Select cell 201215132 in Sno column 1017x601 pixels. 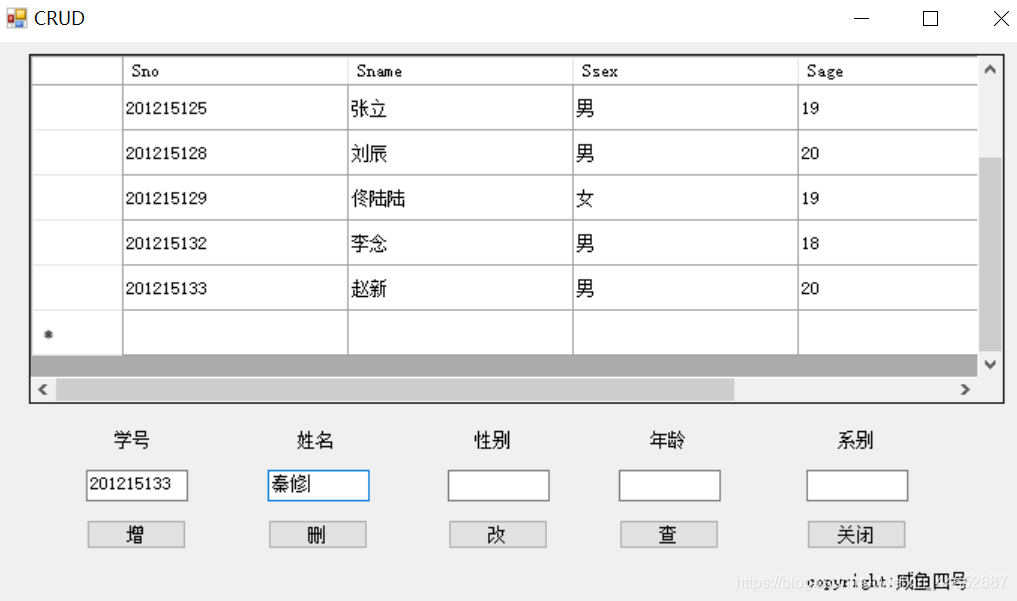[x=235, y=243]
